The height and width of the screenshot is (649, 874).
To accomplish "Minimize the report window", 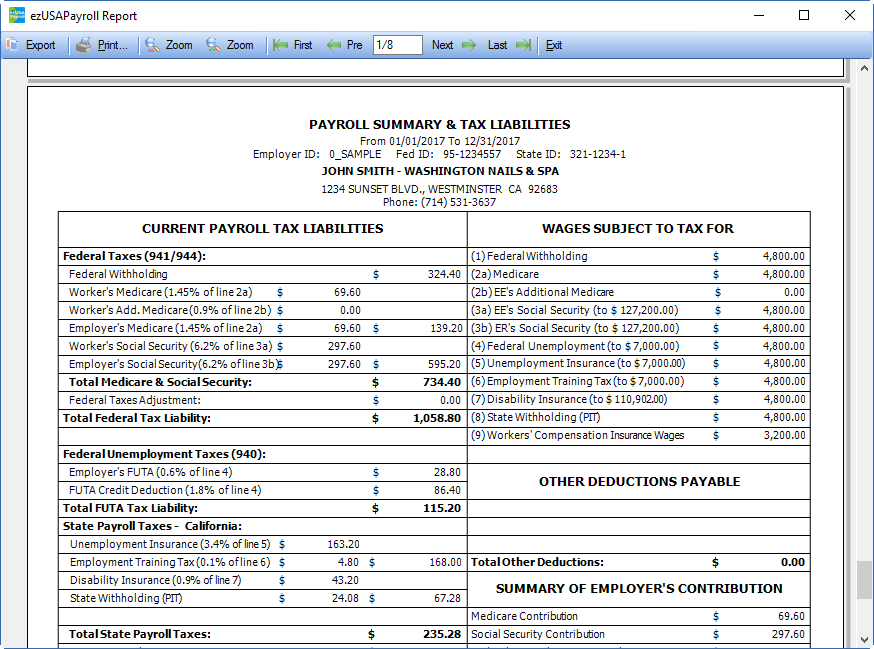I will (759, 15).
